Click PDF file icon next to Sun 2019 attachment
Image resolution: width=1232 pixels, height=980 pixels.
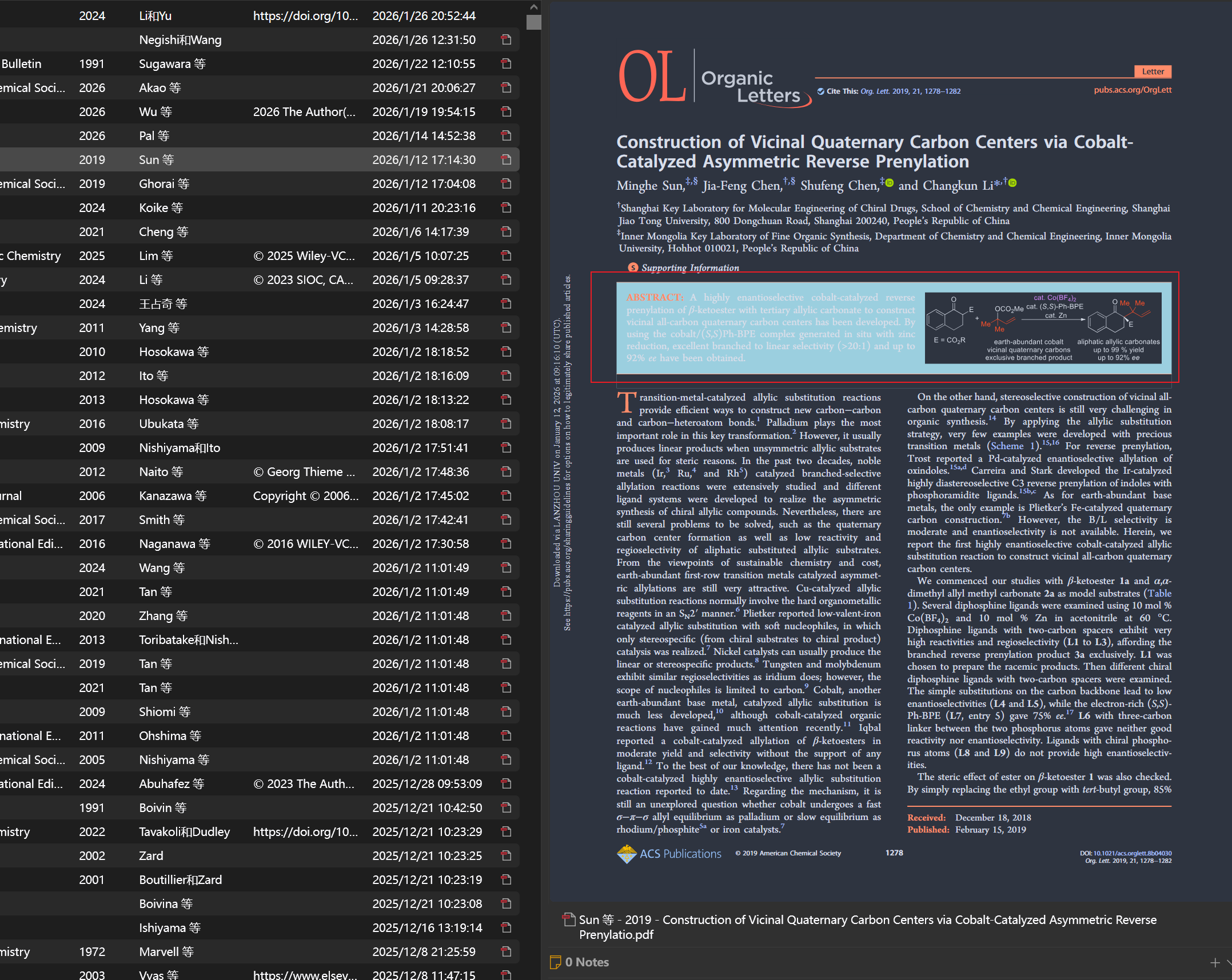tap(569, 919)
